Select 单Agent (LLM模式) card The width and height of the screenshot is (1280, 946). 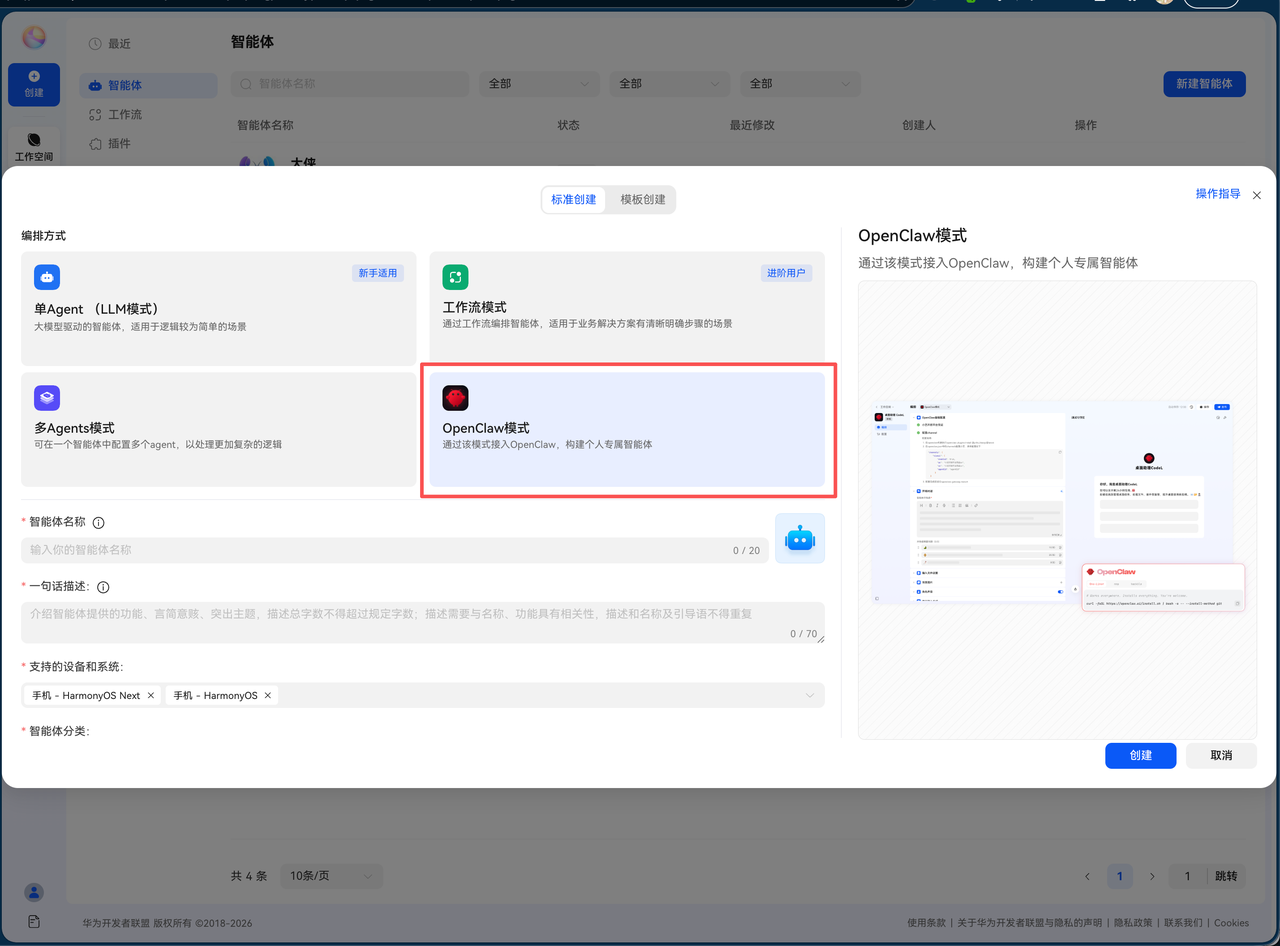pos(219,308)
